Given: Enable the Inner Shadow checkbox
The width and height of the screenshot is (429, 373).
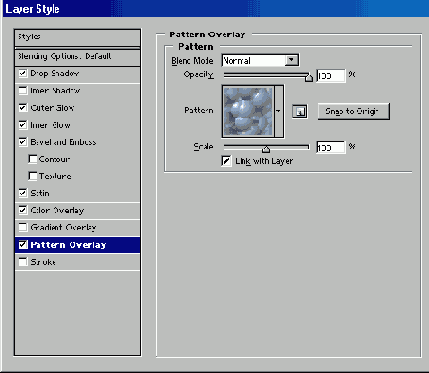Looking at the screenshot, I should click(23, 91).
